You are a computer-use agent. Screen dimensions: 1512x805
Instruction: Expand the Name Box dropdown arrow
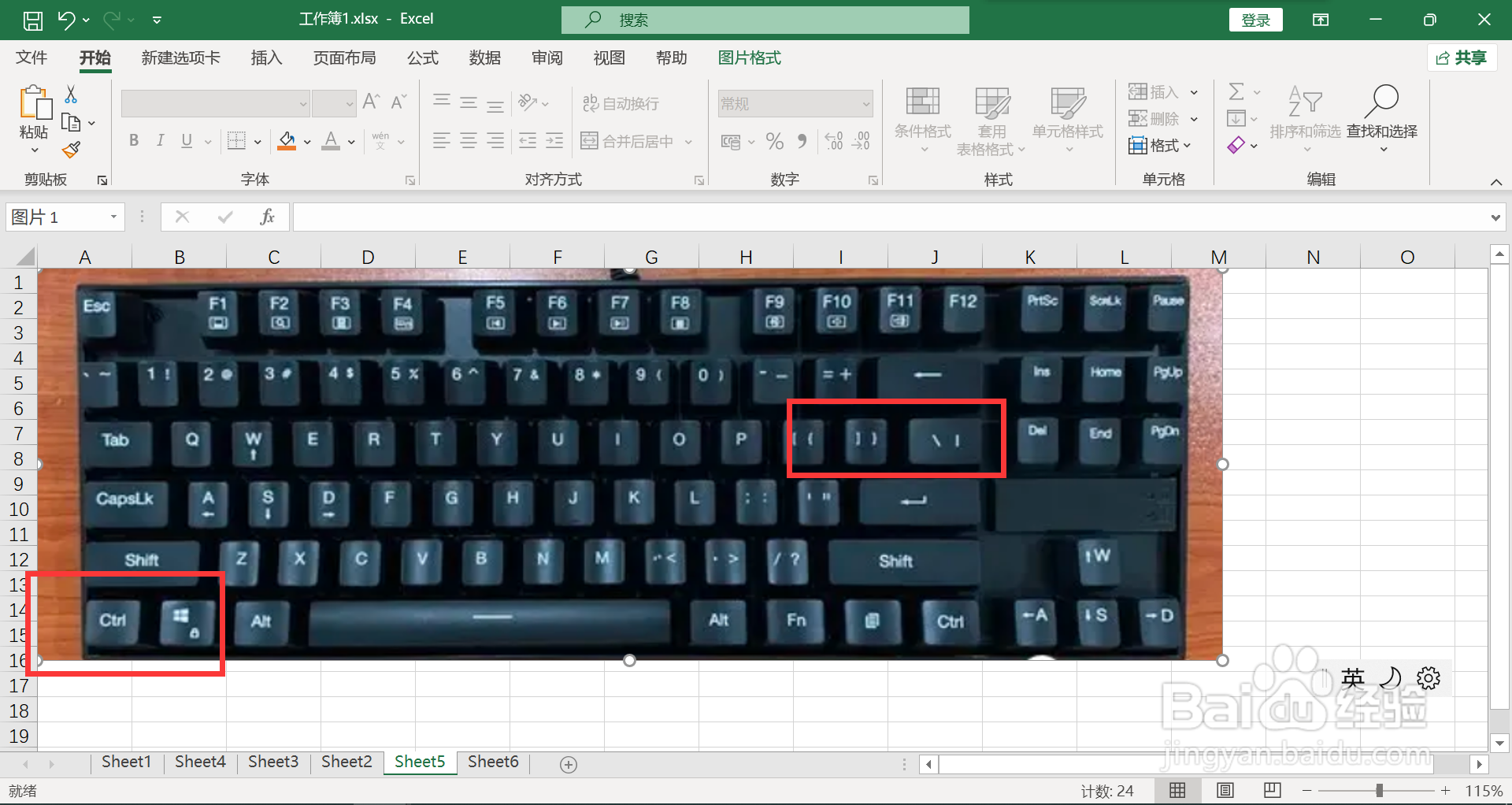pyautogui.click(x=113, y=217)
